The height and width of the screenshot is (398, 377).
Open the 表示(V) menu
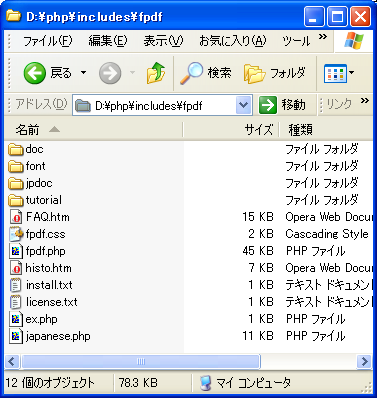point(163,41)
